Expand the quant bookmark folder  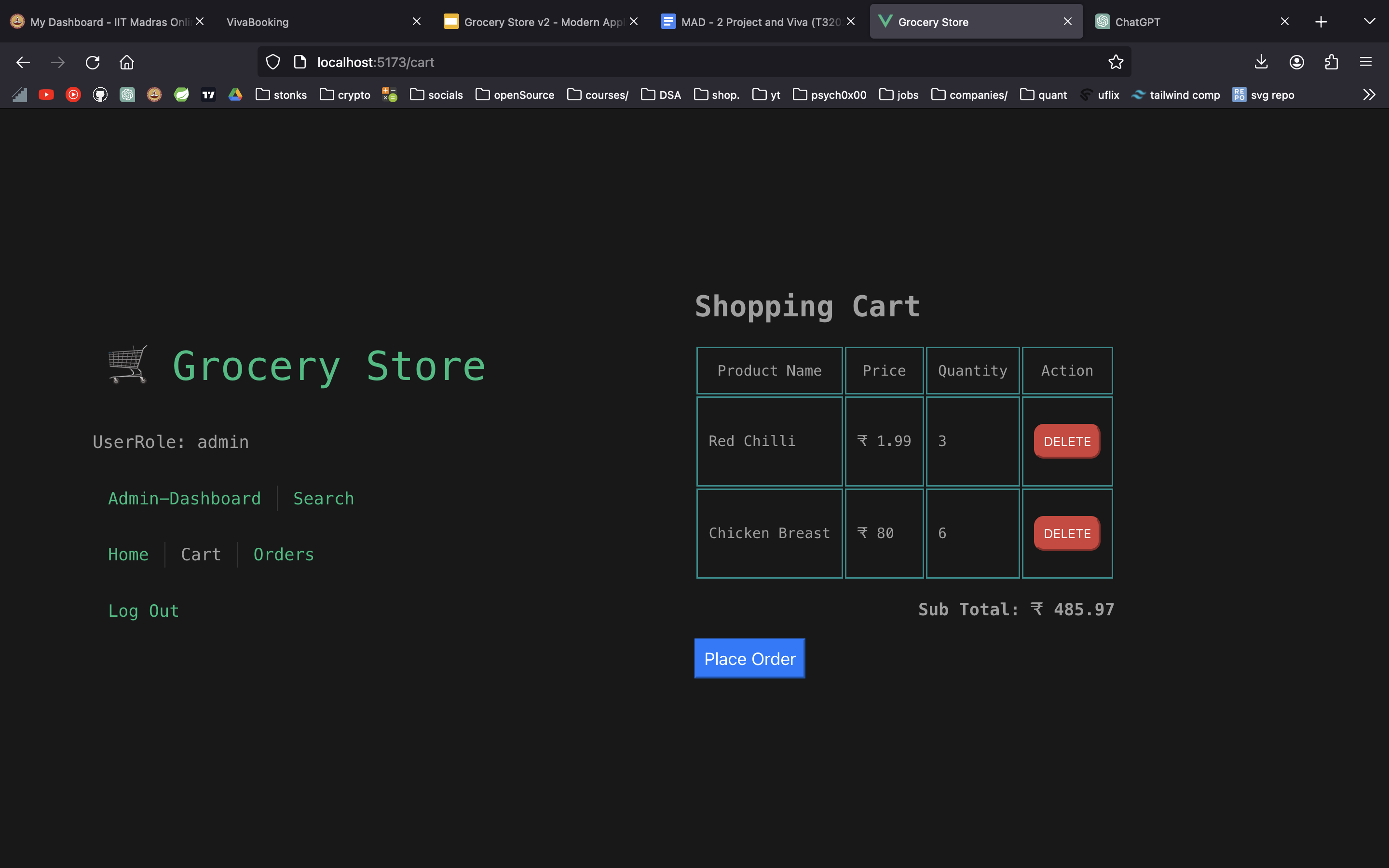pos(1044,95)
